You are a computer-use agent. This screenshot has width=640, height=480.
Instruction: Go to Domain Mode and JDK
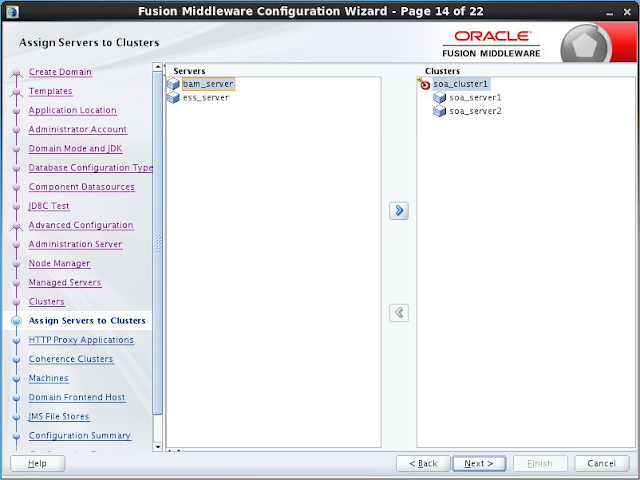(x=76, y=149)
